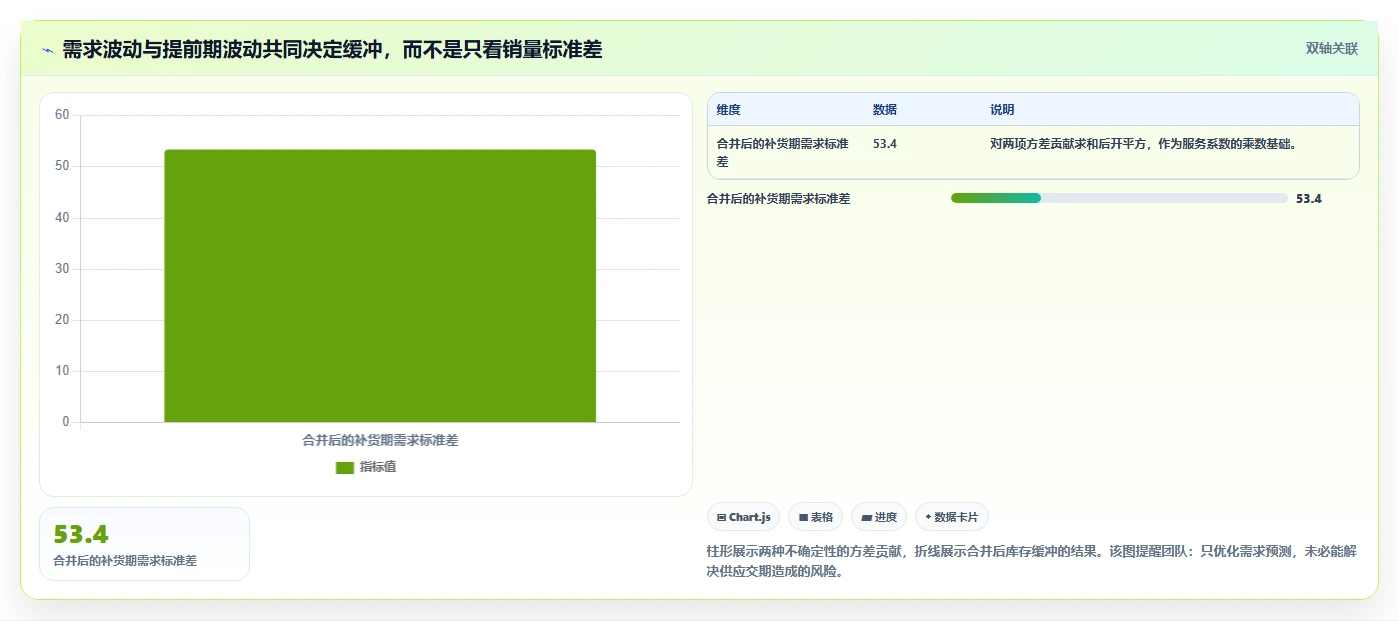Click the paragraph starting 柱形展示两种不确定性

(x=1031, y=561)
